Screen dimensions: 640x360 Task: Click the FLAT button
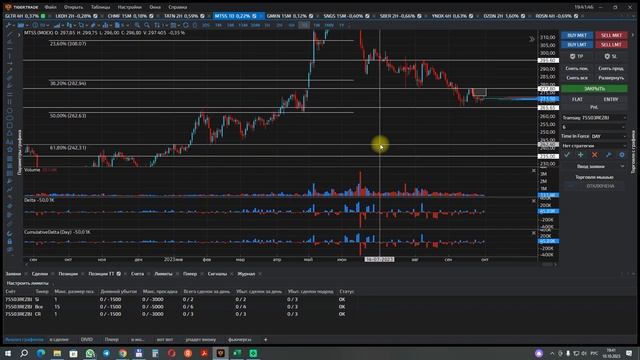click(x=577, y=99)
